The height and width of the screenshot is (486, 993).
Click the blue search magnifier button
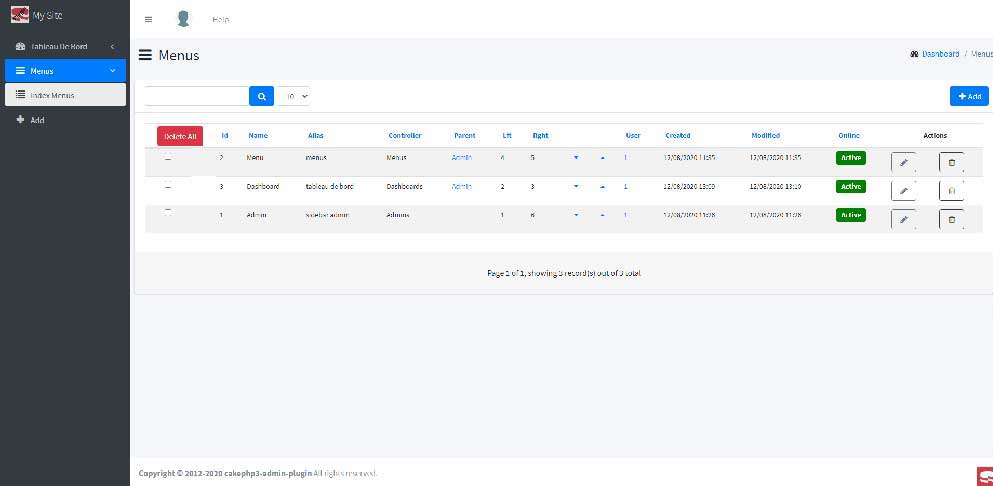coord(261,96)
